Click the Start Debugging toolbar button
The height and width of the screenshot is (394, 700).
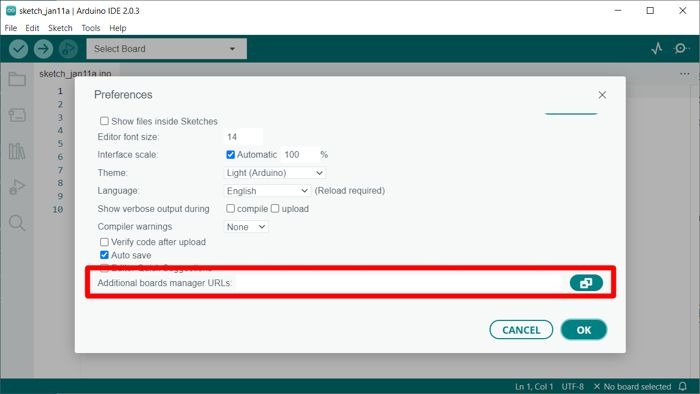(x=68, y=49)
